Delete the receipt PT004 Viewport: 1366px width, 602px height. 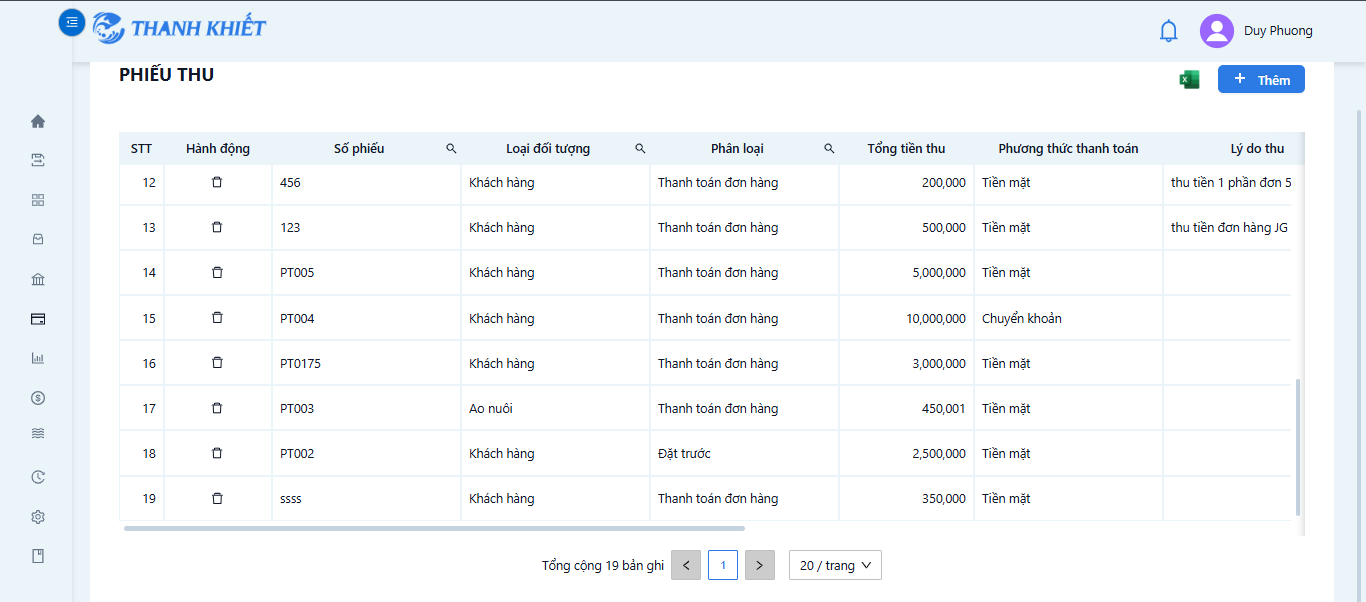click(217, 317)
